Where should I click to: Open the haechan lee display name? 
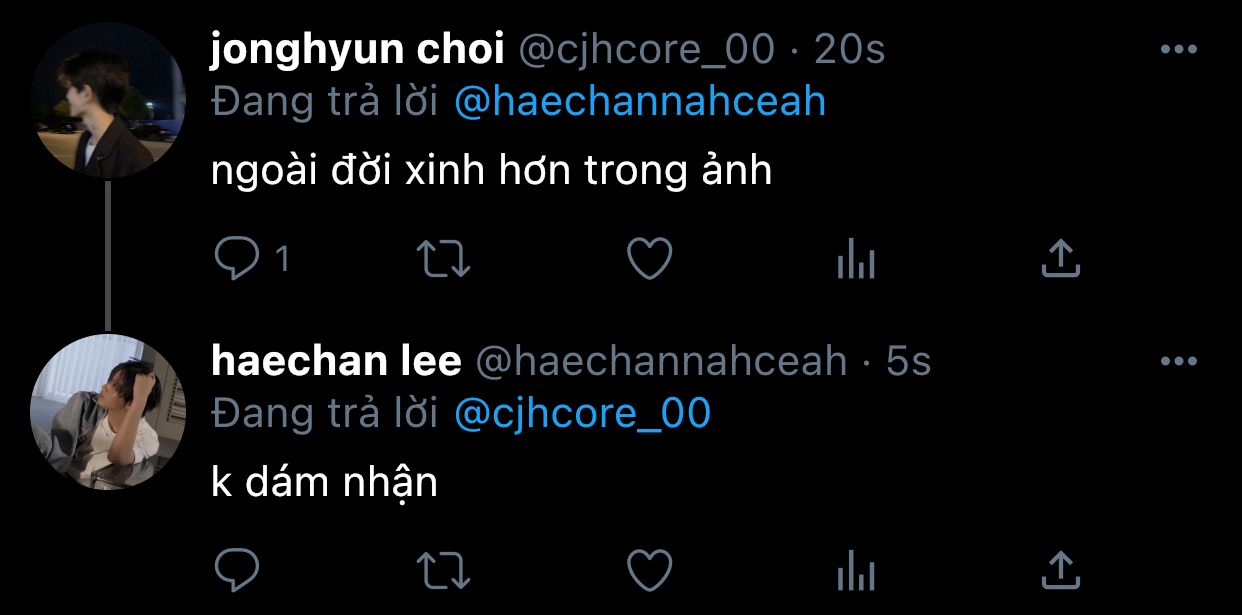[x=336, y=361]
